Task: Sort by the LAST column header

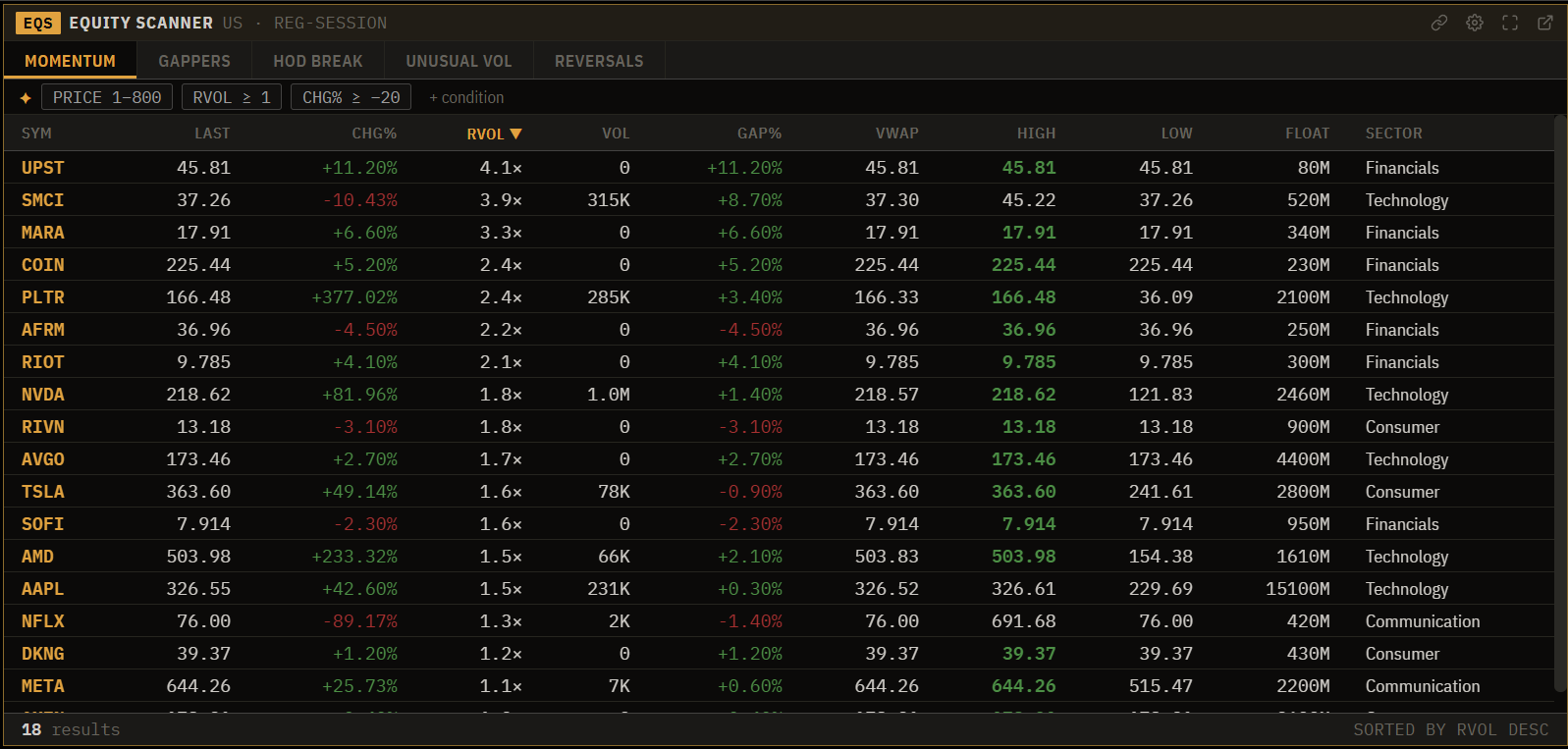Action: click(212, 134)
